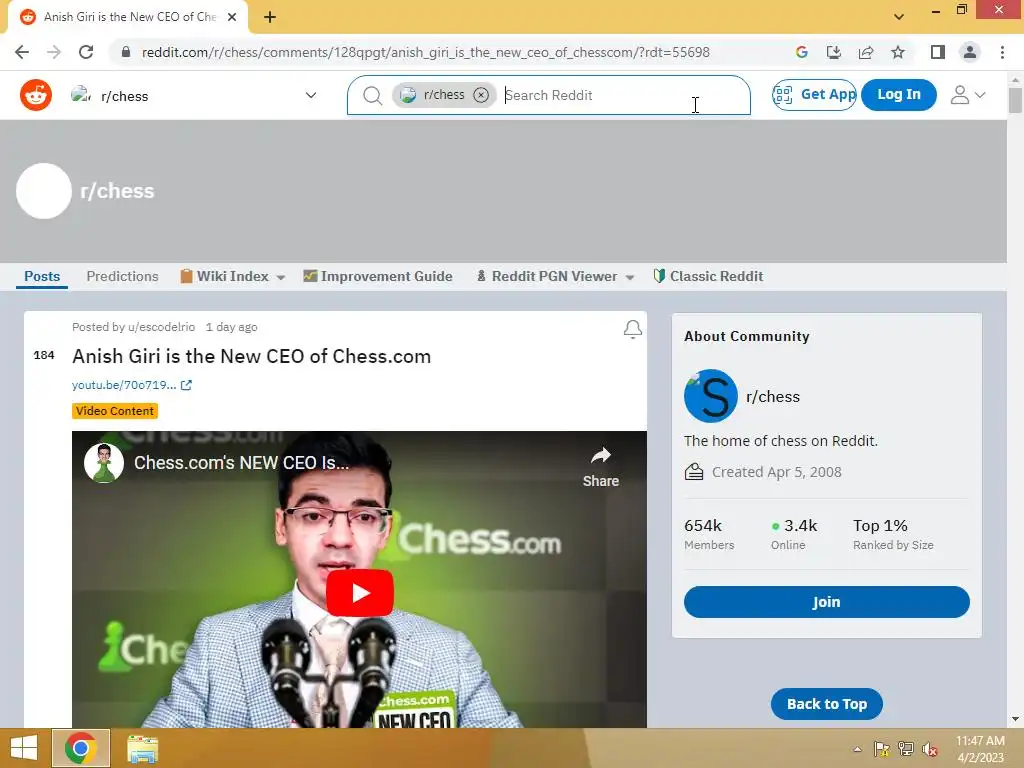Click the network tray icon
1024x768 pixels.
906,749
